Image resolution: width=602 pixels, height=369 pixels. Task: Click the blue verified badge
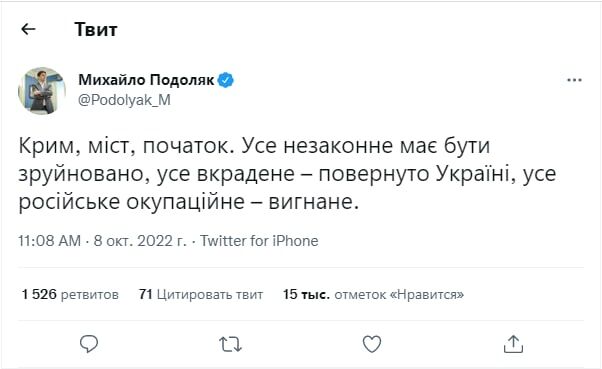pos(226,80)
